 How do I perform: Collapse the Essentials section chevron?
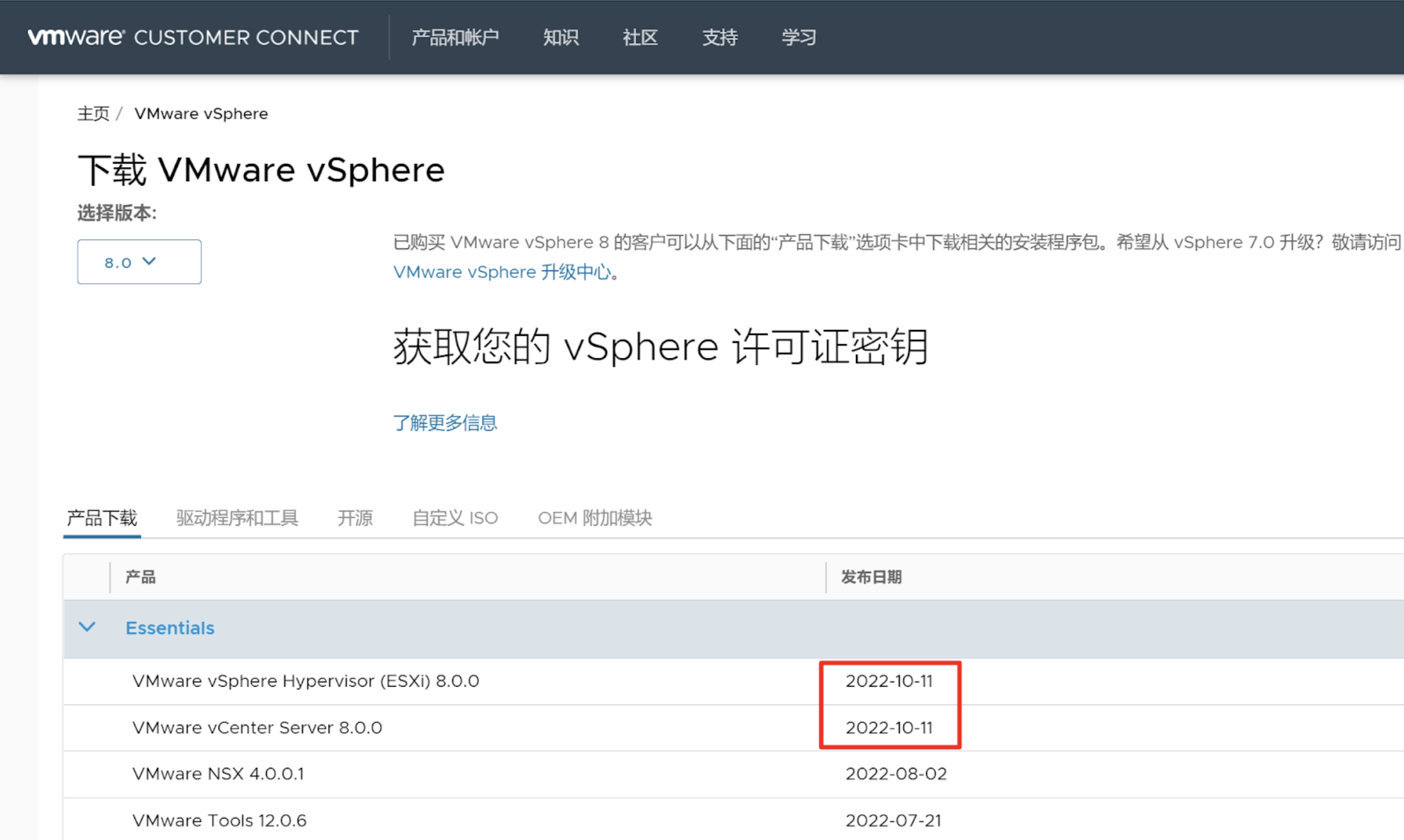(x=87, y=628)
